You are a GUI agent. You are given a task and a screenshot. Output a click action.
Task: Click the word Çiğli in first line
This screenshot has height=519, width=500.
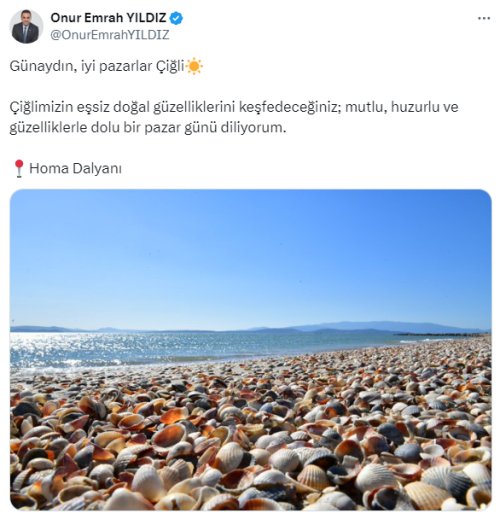(x=170, y=66)
